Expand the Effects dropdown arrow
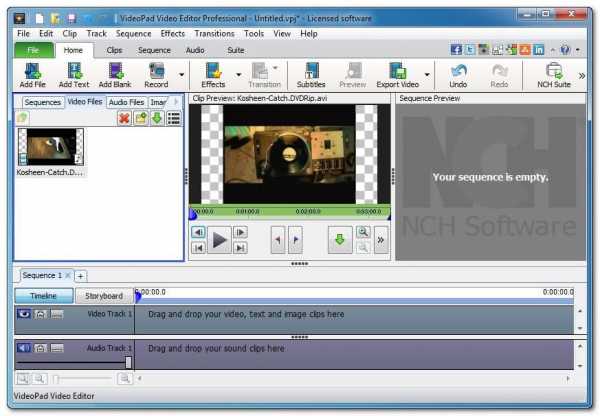 [239, 75]
